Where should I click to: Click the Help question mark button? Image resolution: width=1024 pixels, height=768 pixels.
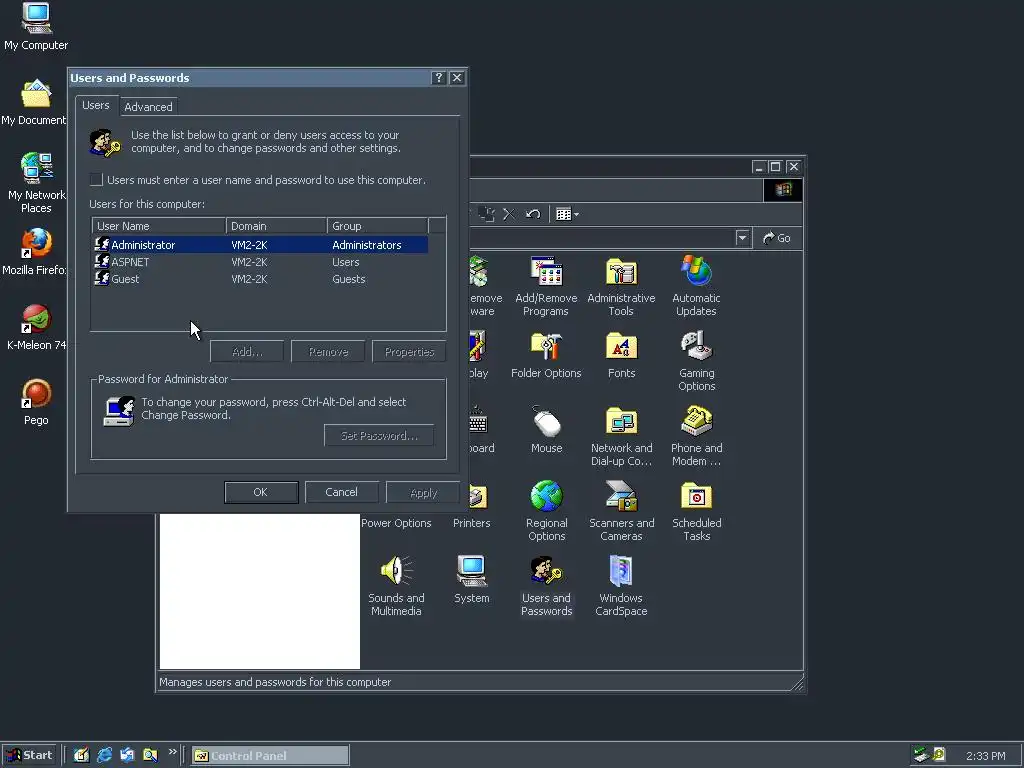[438, 78]
